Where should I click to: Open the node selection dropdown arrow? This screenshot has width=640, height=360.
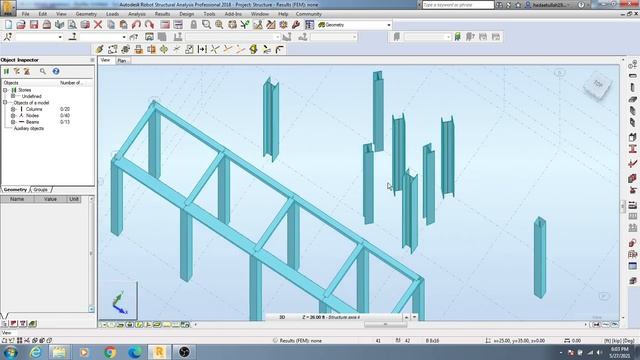tap(60, 37)
